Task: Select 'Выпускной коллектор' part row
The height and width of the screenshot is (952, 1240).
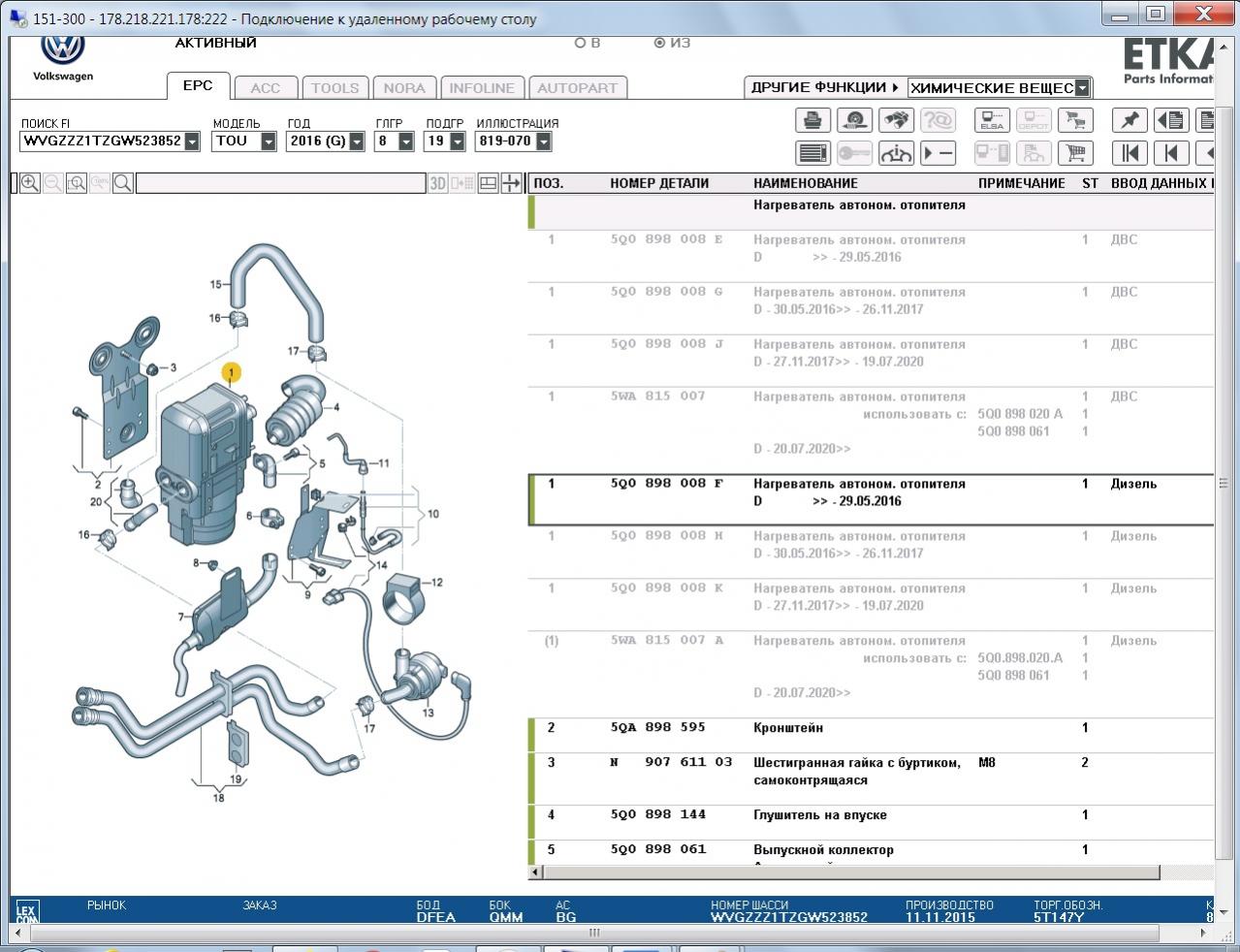Action: 872,850
